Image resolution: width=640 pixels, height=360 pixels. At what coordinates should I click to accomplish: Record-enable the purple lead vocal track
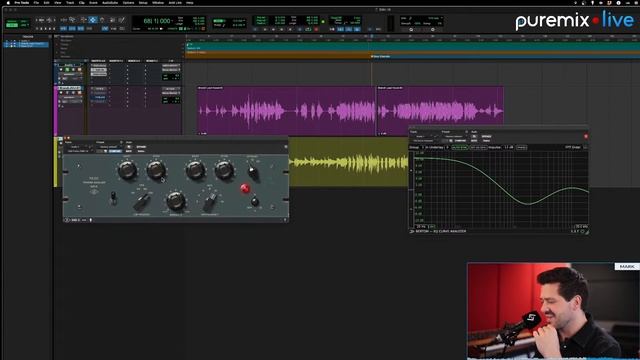(x=62, y=93)
